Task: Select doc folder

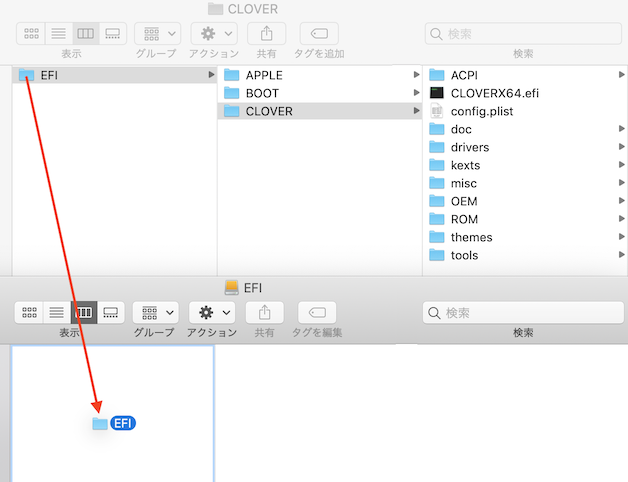Action: [x=525, y=129]
